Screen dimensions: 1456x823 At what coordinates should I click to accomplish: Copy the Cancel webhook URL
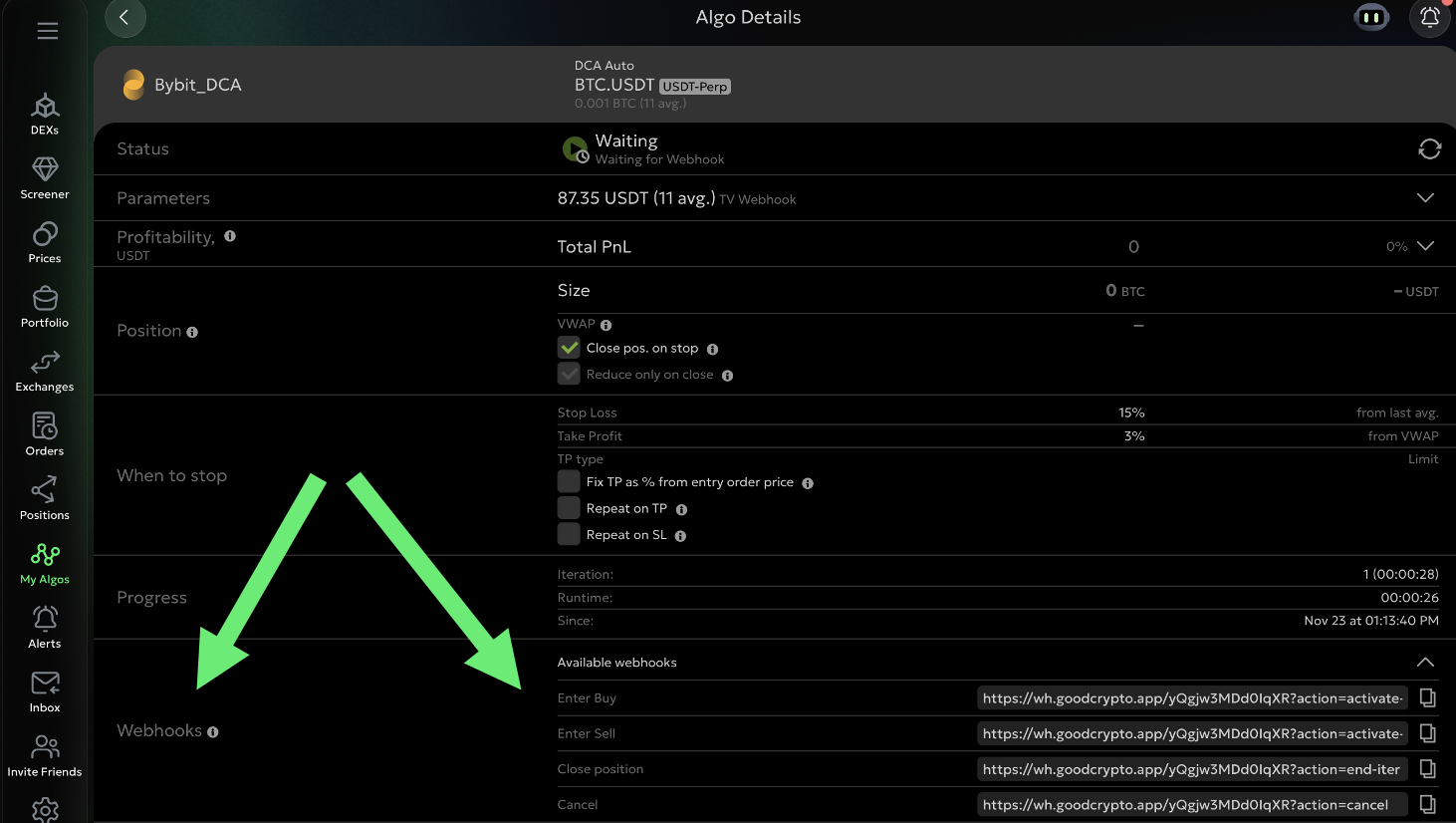(1427, 804)
